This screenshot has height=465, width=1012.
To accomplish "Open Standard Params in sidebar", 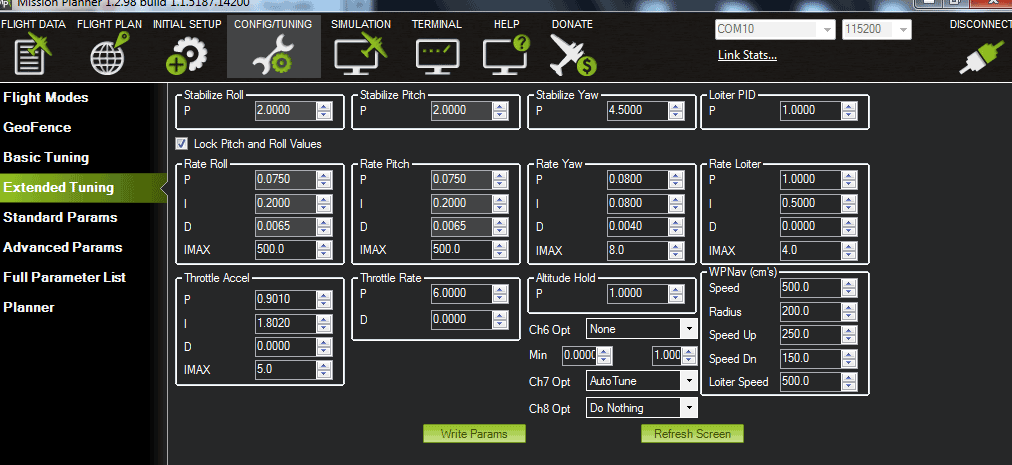I will (x=60, y=217).
